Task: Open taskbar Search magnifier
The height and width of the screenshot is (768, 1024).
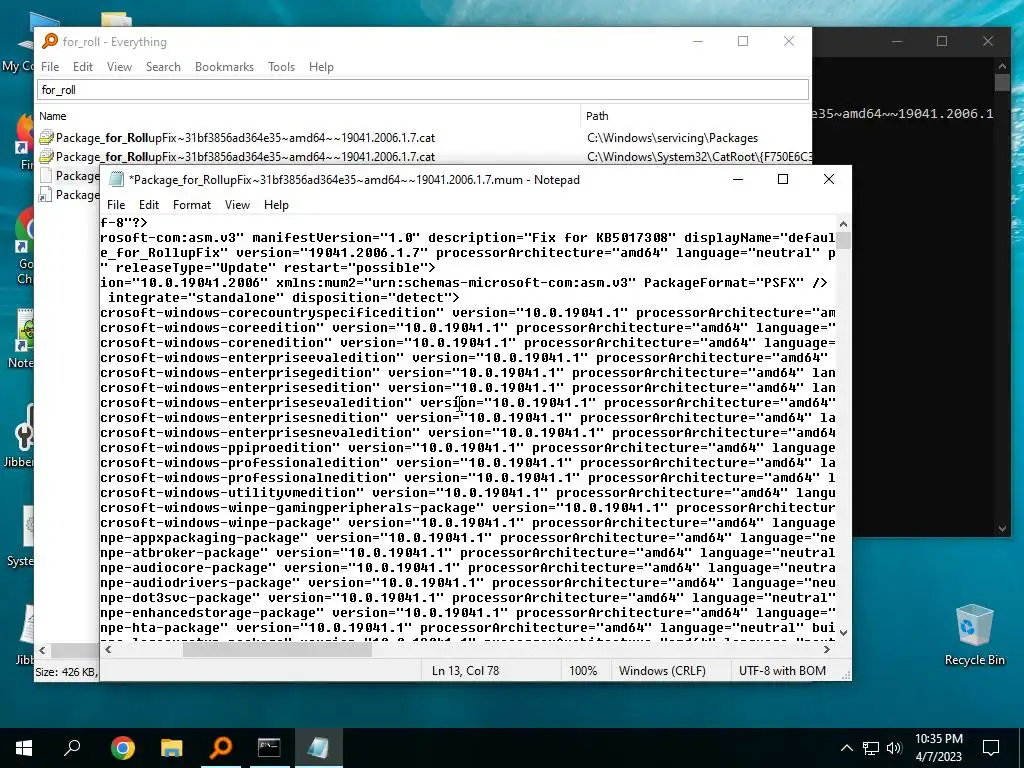Action: point(72,748)
